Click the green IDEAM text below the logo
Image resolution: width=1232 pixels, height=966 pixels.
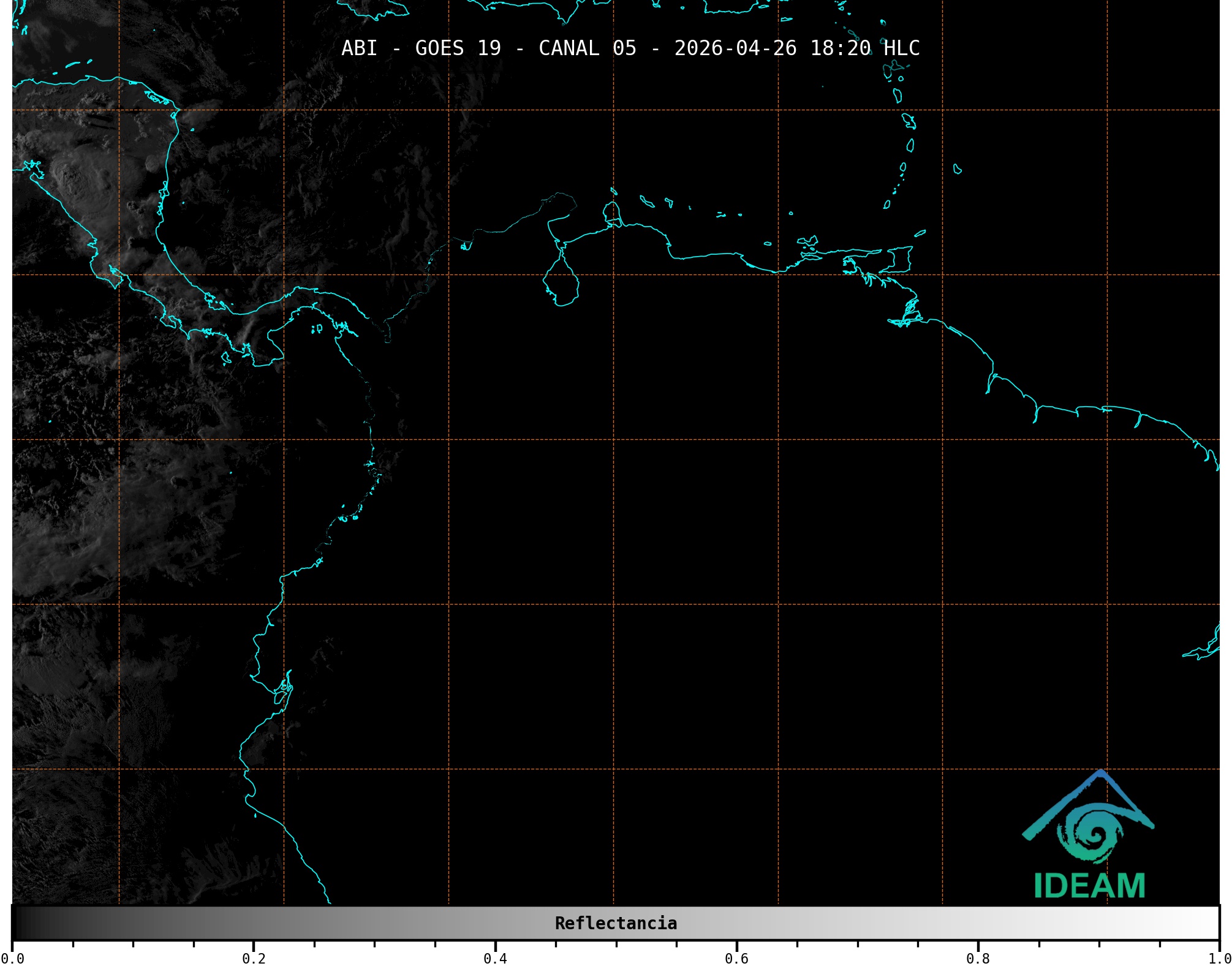[1089, 886]
